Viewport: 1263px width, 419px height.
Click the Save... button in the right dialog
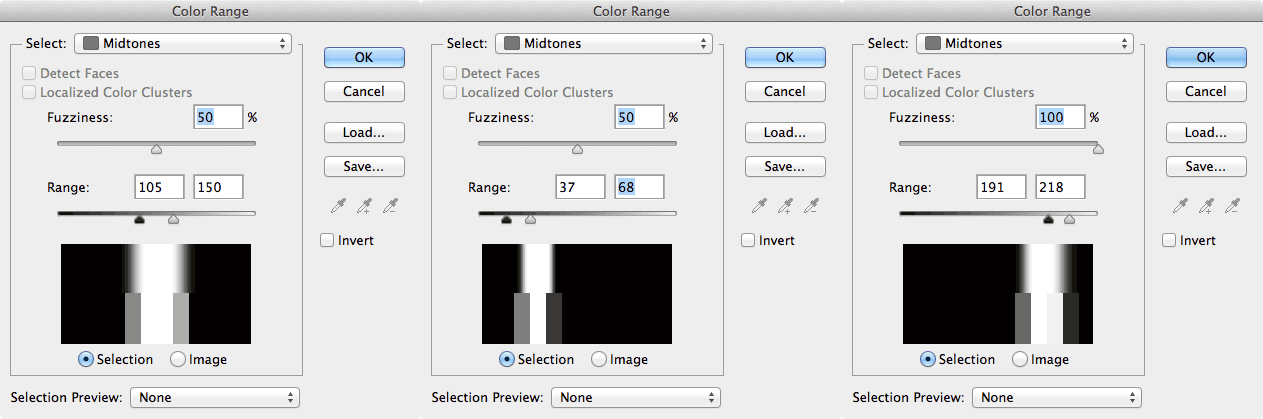[x=1206, y=166]
